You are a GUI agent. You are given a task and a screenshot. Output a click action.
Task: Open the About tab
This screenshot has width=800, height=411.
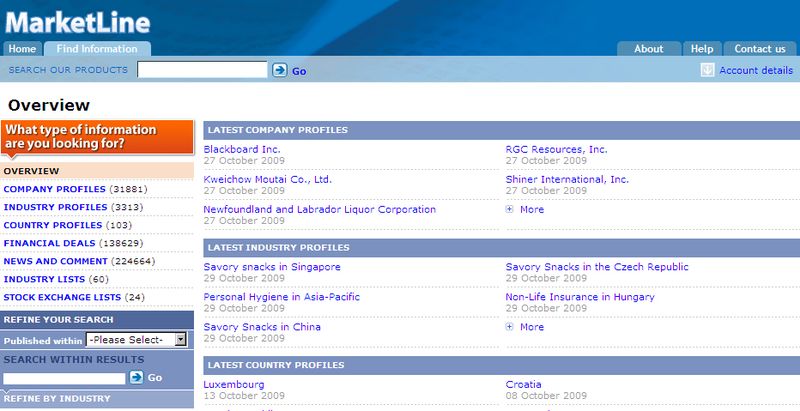648,49
